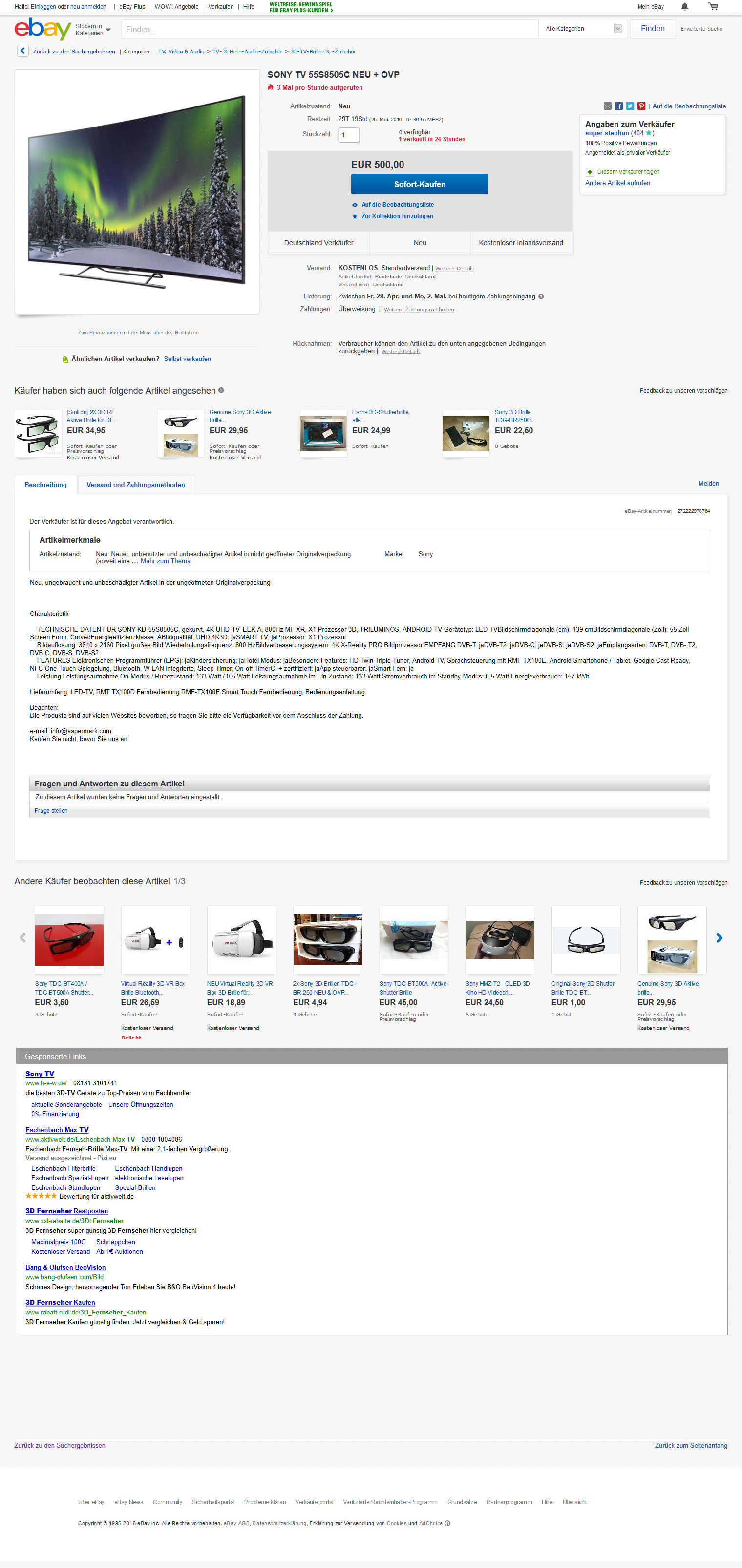
Task: Open 'Sony 3D Brille TDG-BR250/B...' listing link
Action: tap(515, 416)
